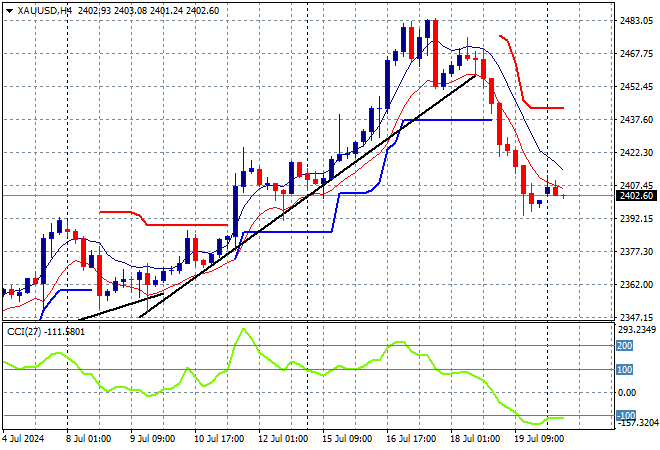The image size is (660, 450).
Task: Select the 293.2349 CCI scale maximum
Action: pos(637,330)
